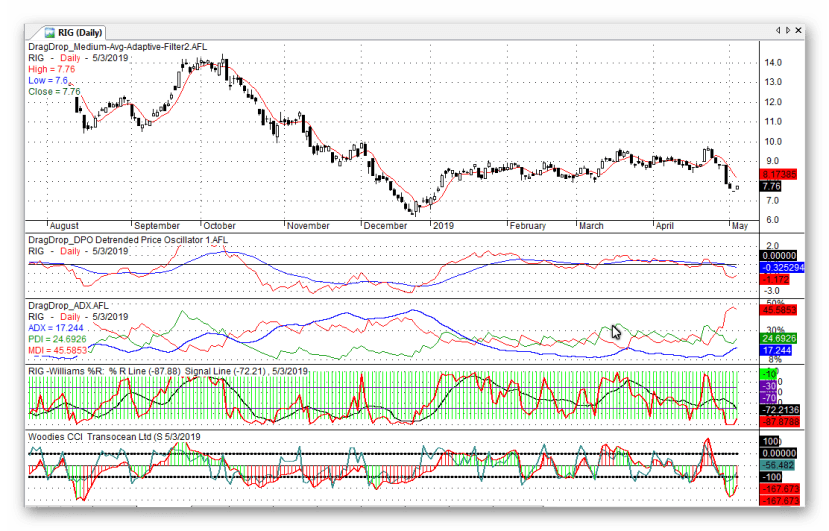Screen dimensions: 829x531
Task: Click the black 100 CCI level label
Action: point(770,442)
